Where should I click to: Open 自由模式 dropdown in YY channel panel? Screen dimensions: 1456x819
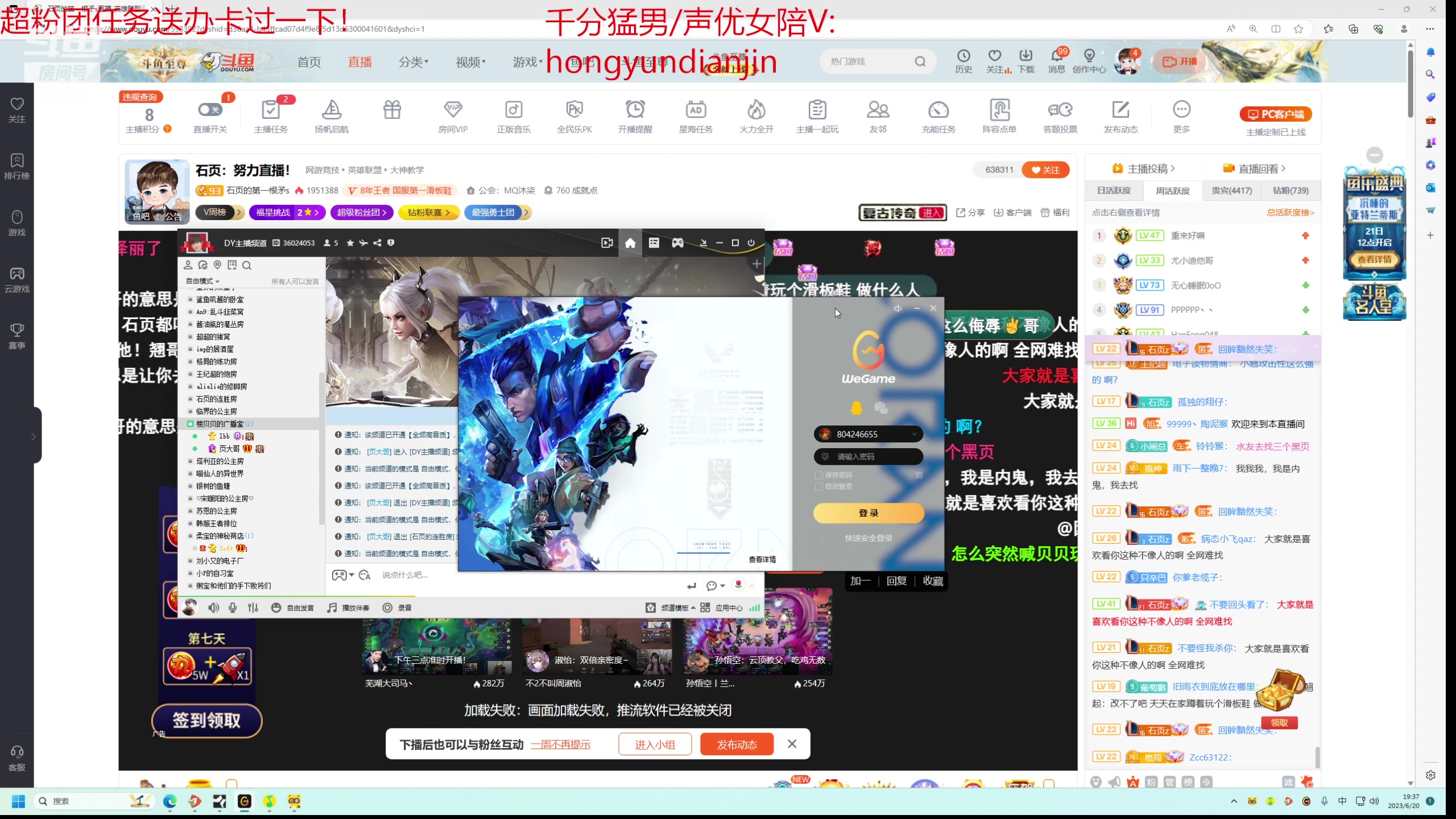pyautogui.click(x=202, y=281)
